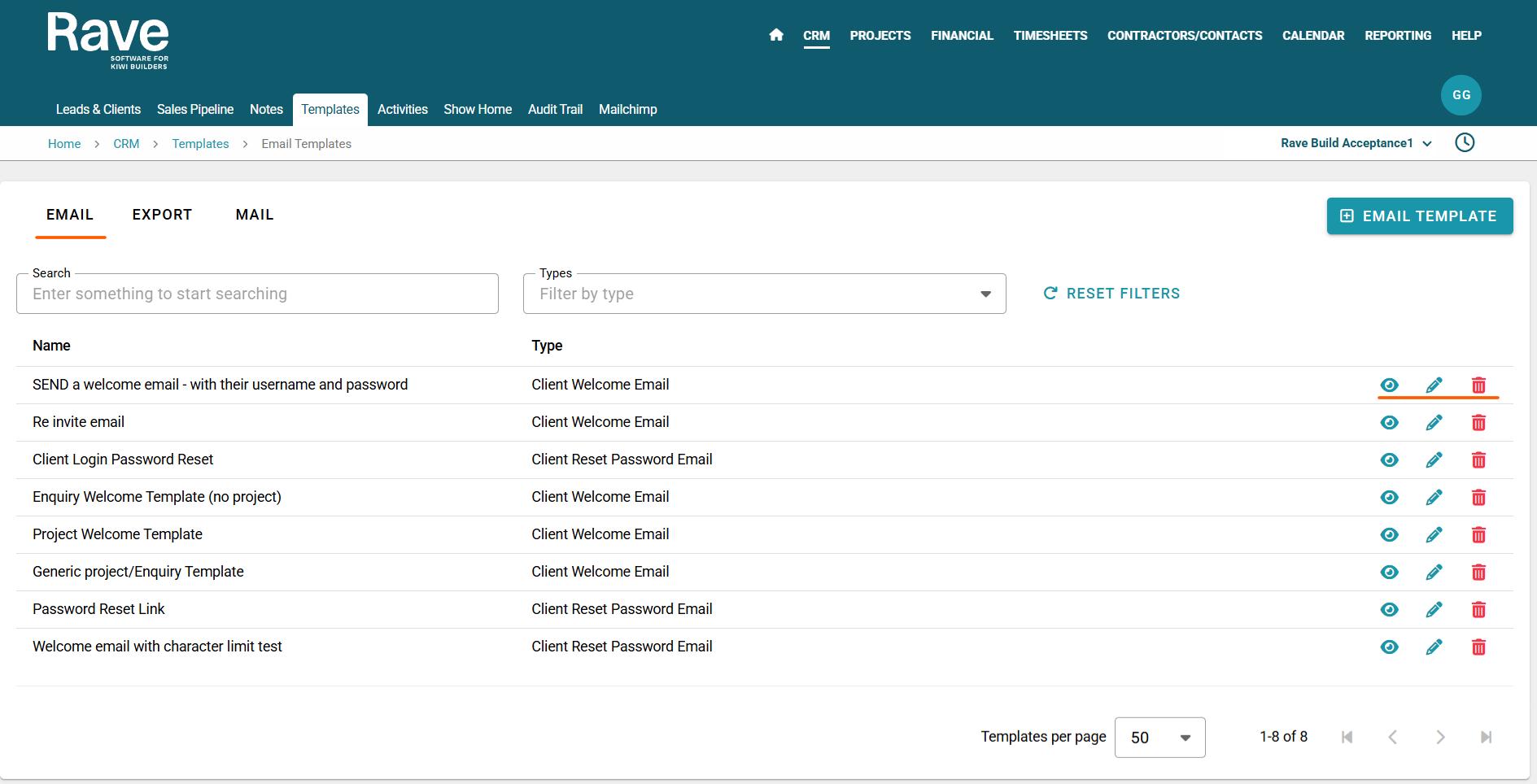This screenshot has width=1537, height=784.
Task: Edit the 'Client Login Password Reset' template
Action: click(1434, 460)
